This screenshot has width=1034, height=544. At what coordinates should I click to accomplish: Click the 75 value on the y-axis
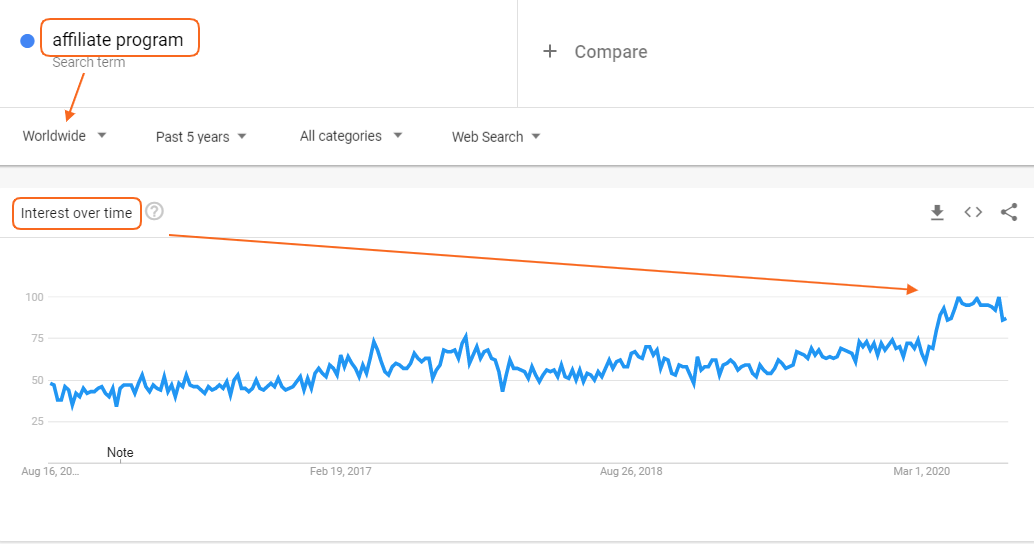[x=37, y=338]
